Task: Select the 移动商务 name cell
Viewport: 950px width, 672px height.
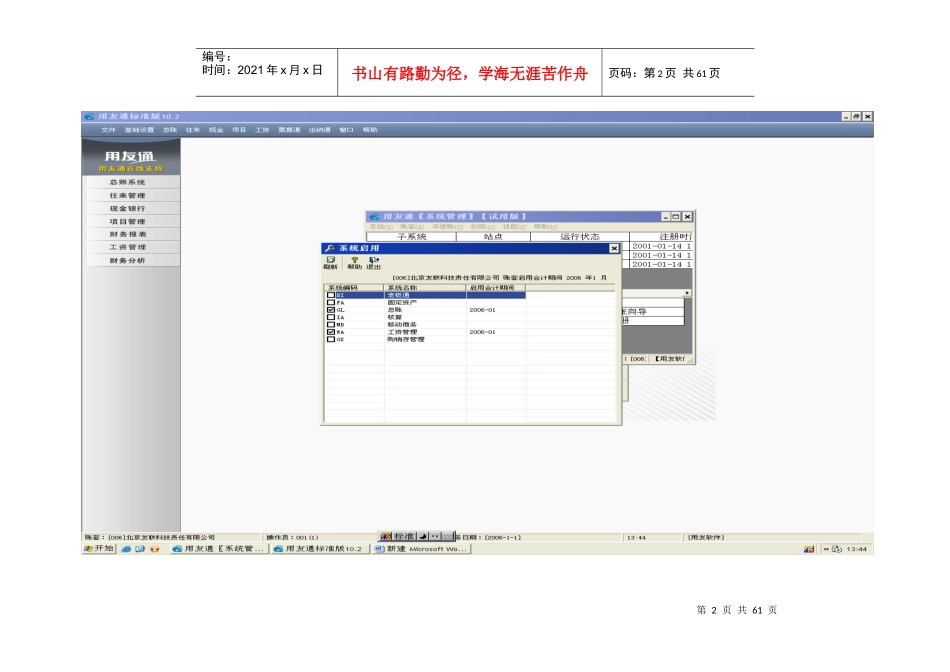Action: pos(402,324)
